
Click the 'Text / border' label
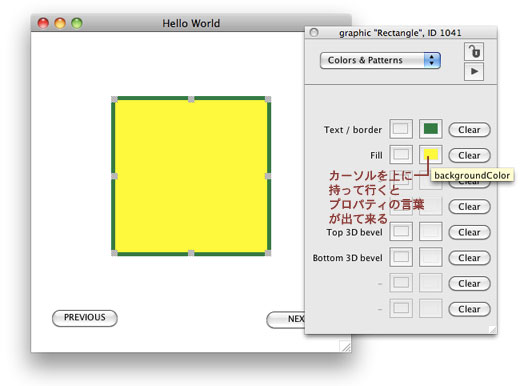(x=353, y=130)
